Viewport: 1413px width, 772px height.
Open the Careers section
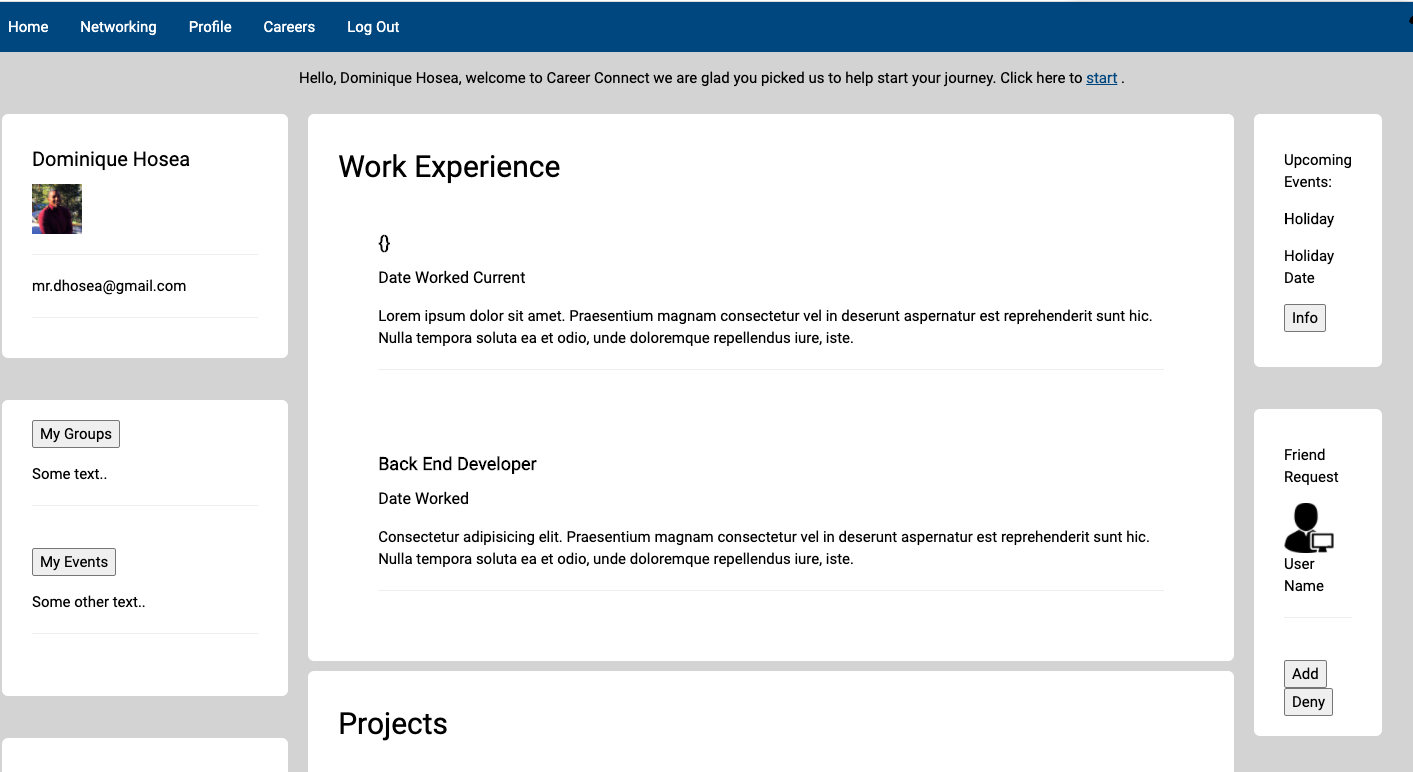[289, 27]
